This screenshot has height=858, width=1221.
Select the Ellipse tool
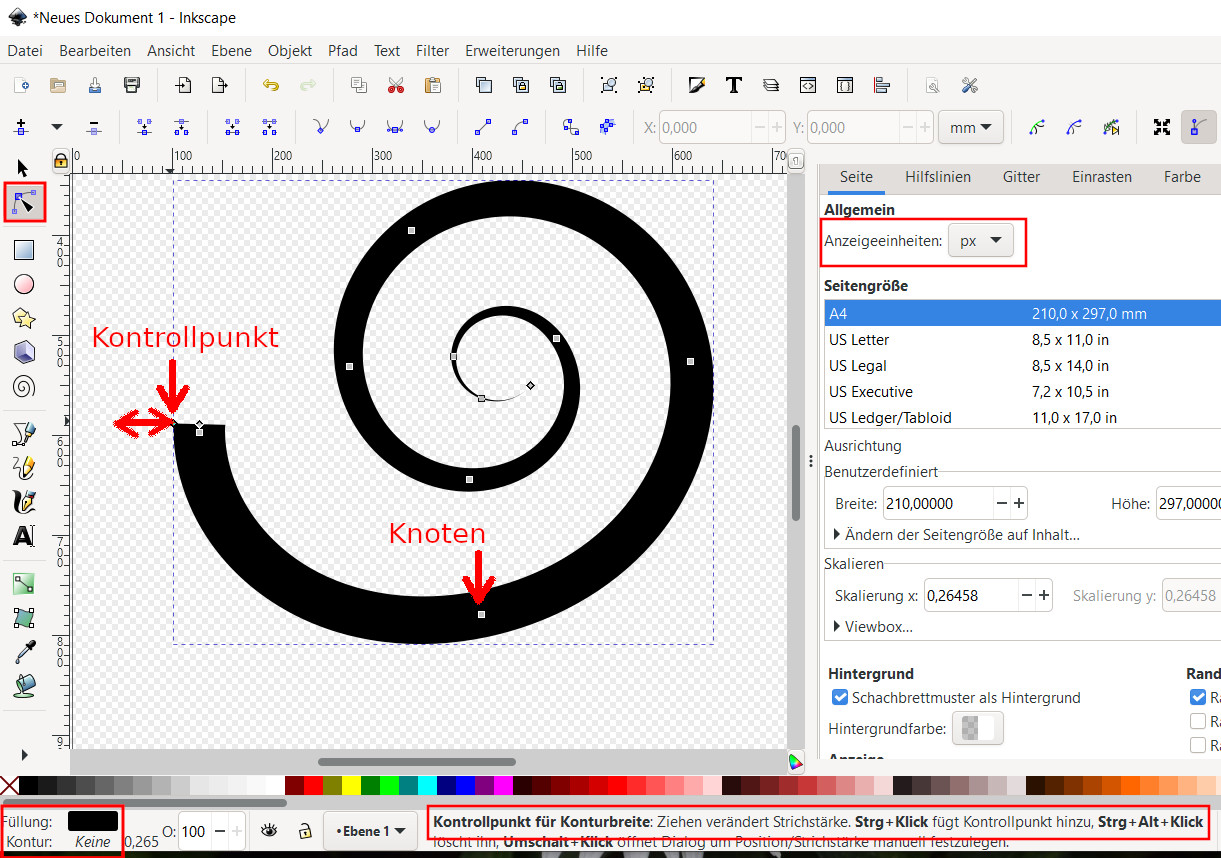click(24, 284)
